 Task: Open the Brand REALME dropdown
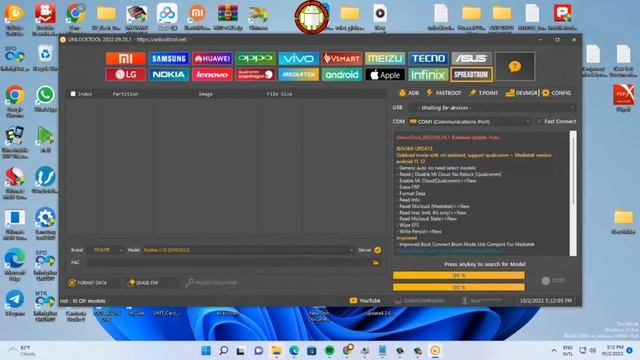[x=105, y=250]
